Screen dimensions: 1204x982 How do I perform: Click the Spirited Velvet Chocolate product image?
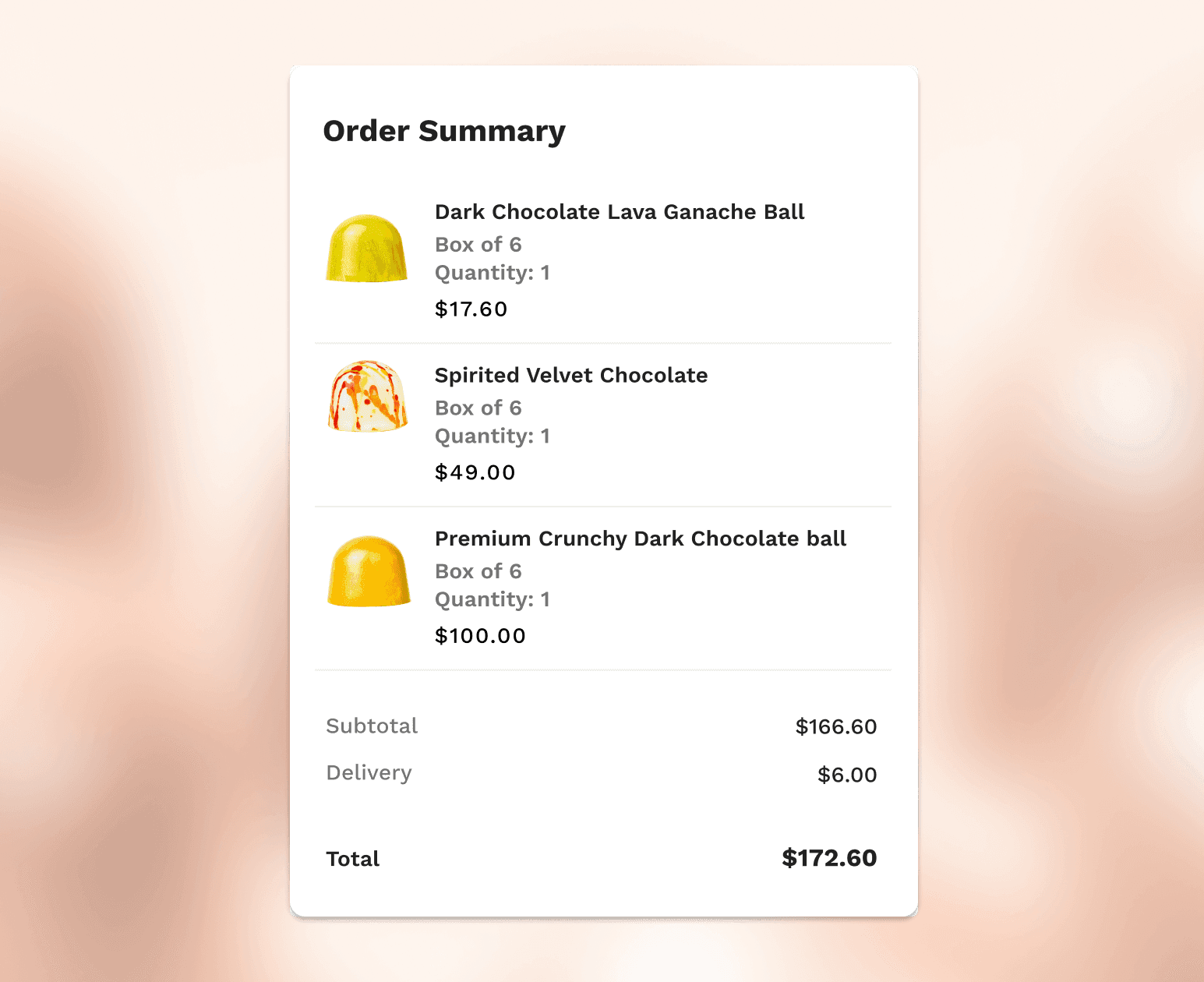(x=368, y=396)
